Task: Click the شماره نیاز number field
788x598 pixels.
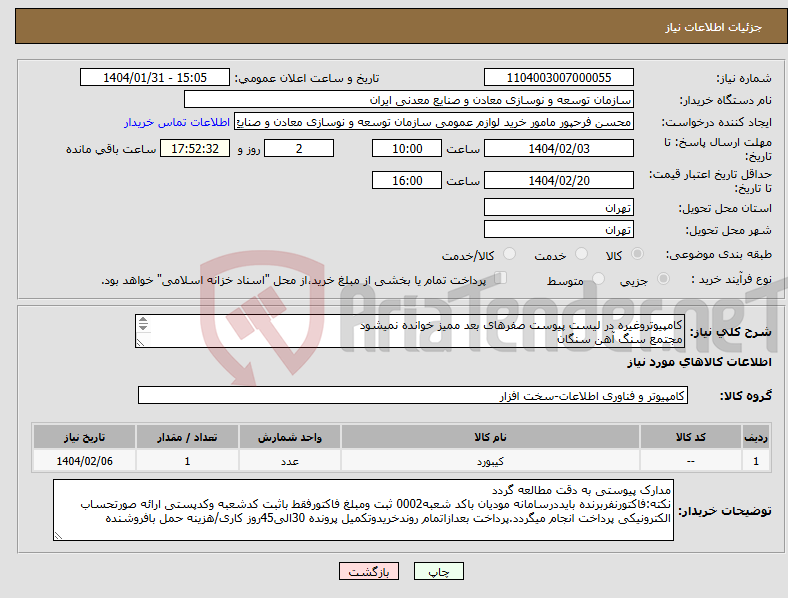Action: (x=559, y=78)
